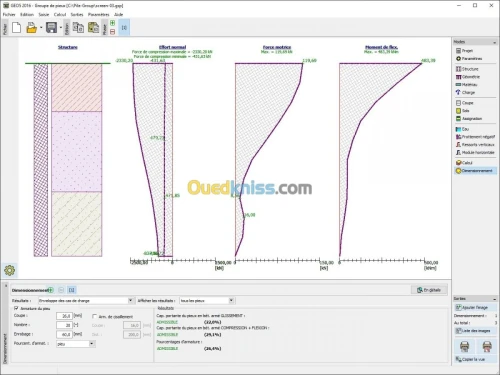Add a dimensioning with the green plus

[51, 290]
